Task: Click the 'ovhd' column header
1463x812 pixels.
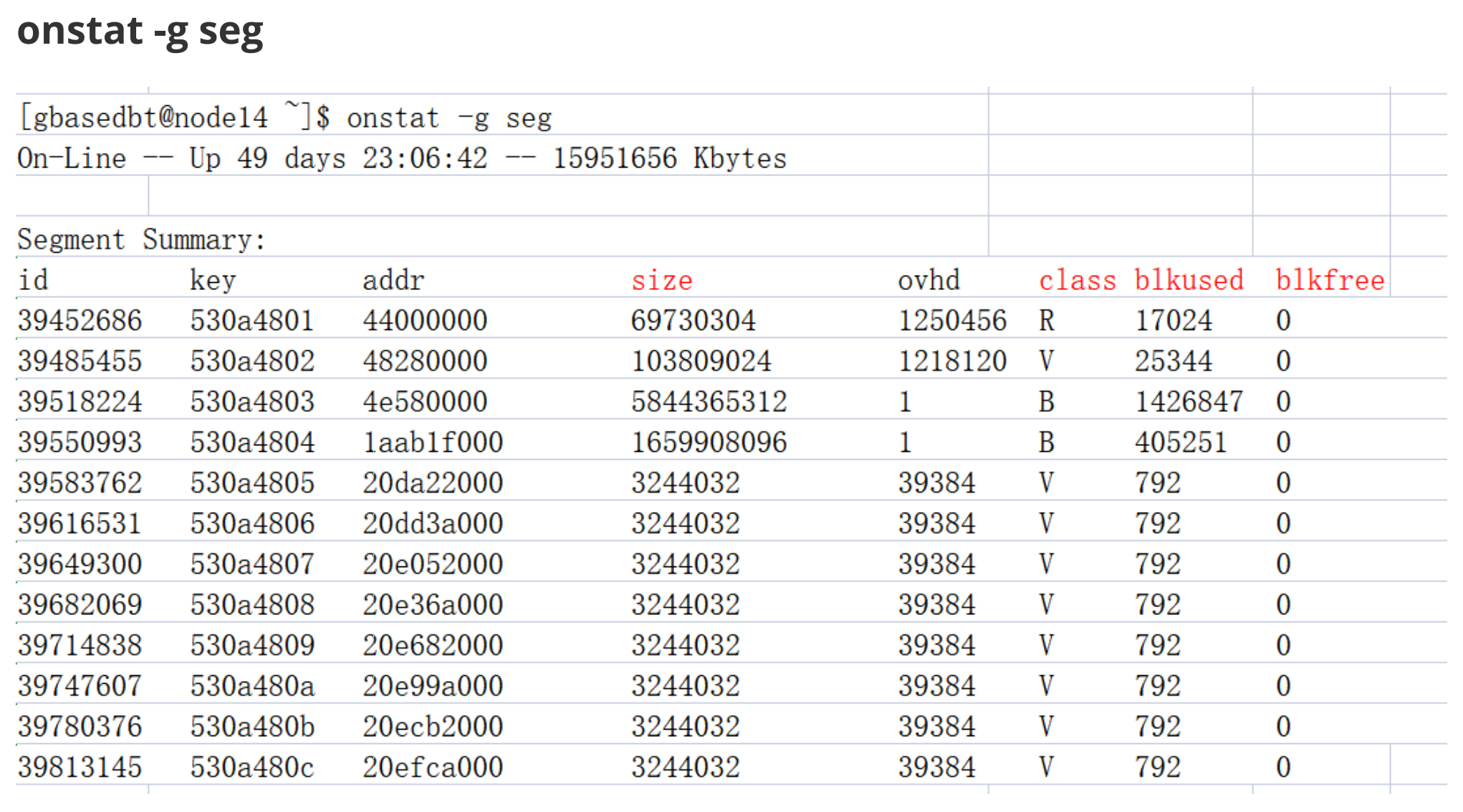Action: coord(929,280)
